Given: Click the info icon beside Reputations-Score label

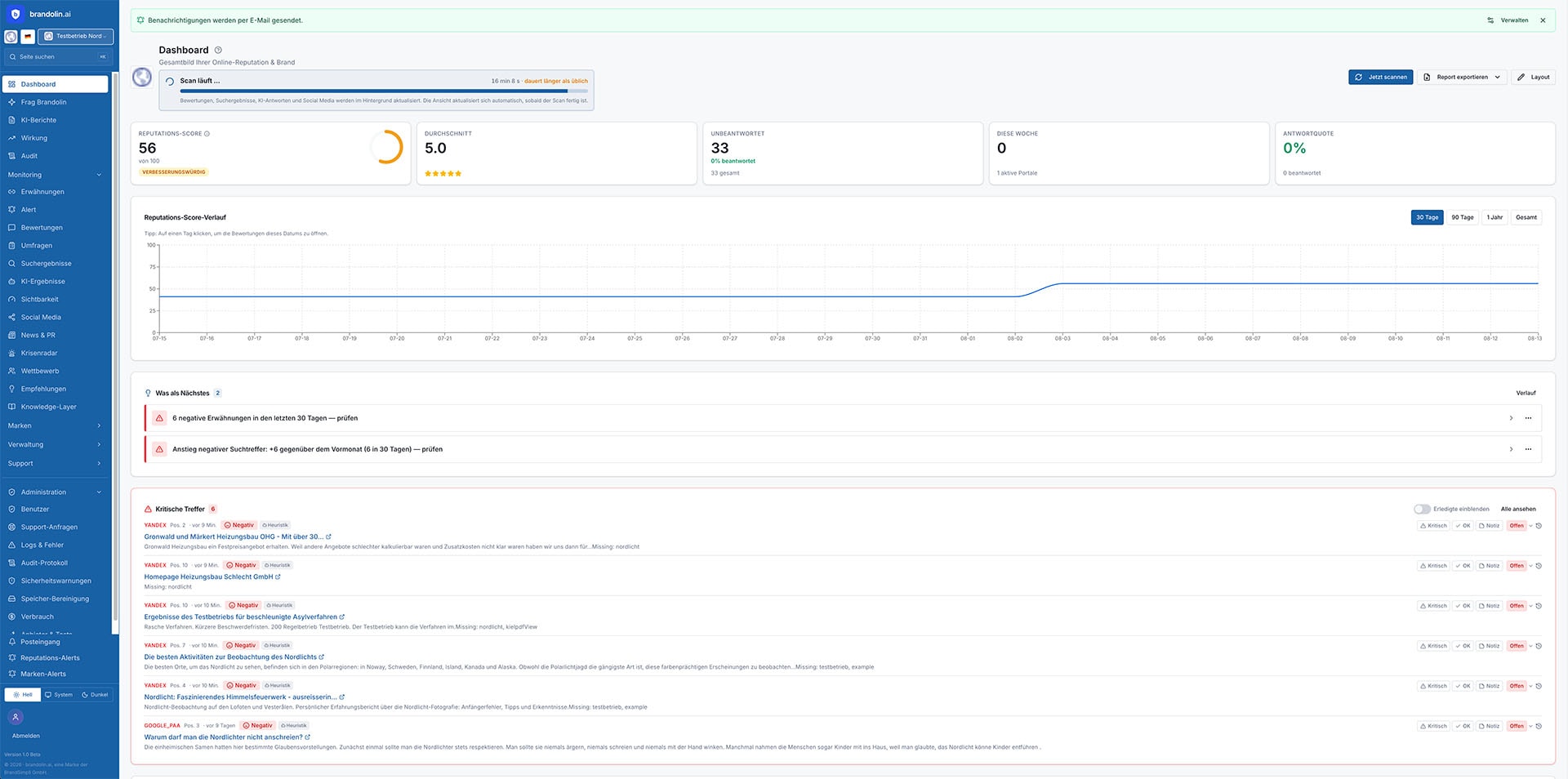Looking at the screenshot, I should tap(207, 134).
